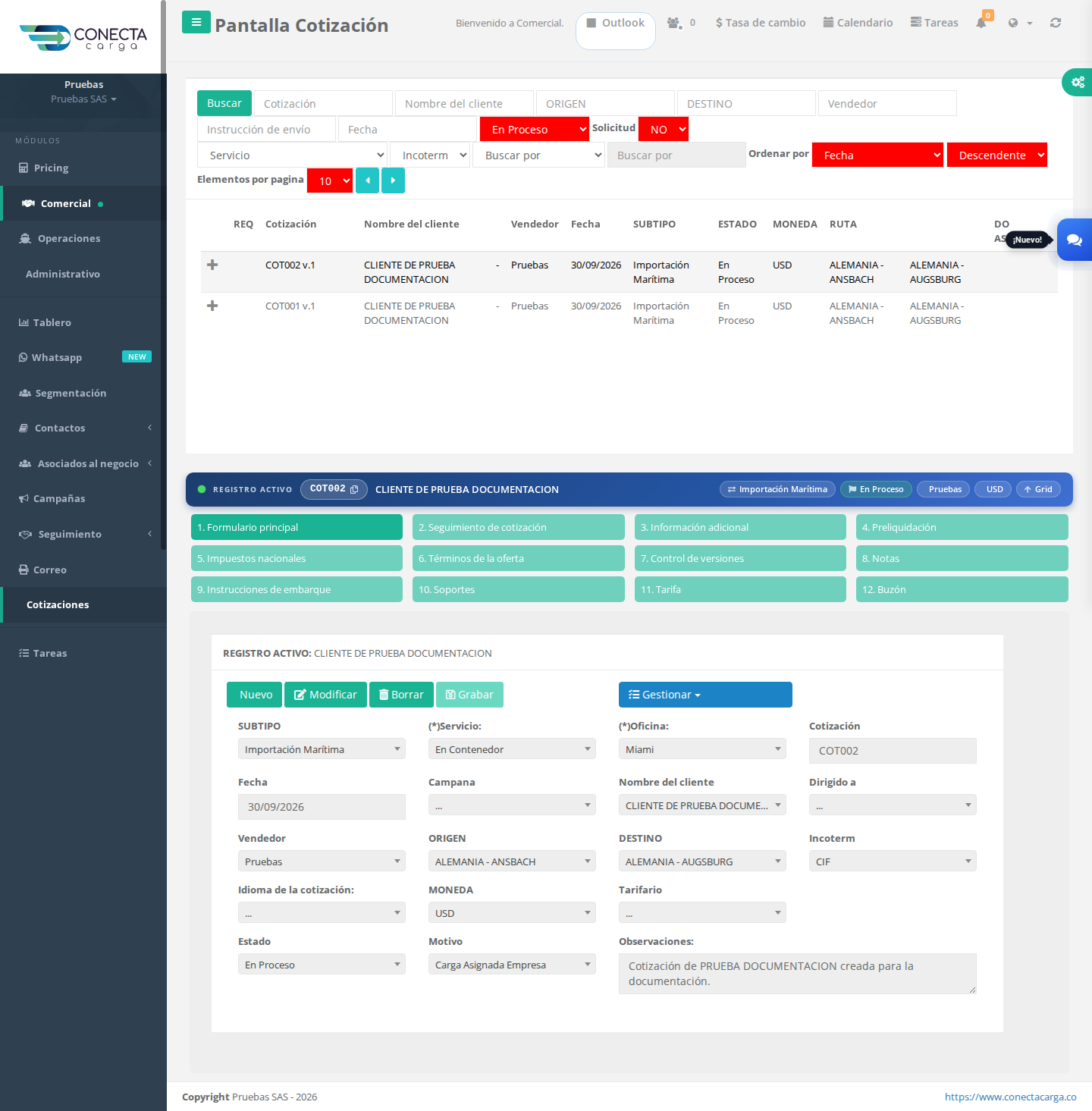Expand the COT002 v.1 row details

click(212, 265)
